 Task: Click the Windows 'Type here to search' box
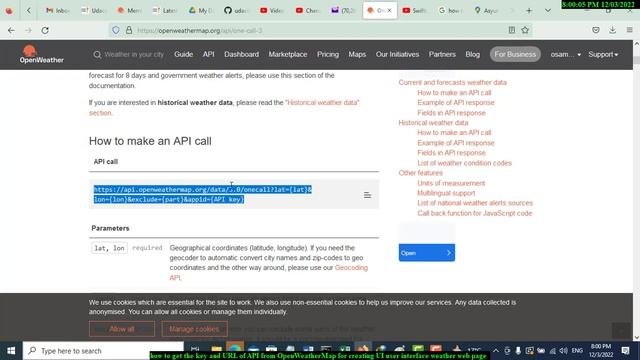[x=103, y=351]
